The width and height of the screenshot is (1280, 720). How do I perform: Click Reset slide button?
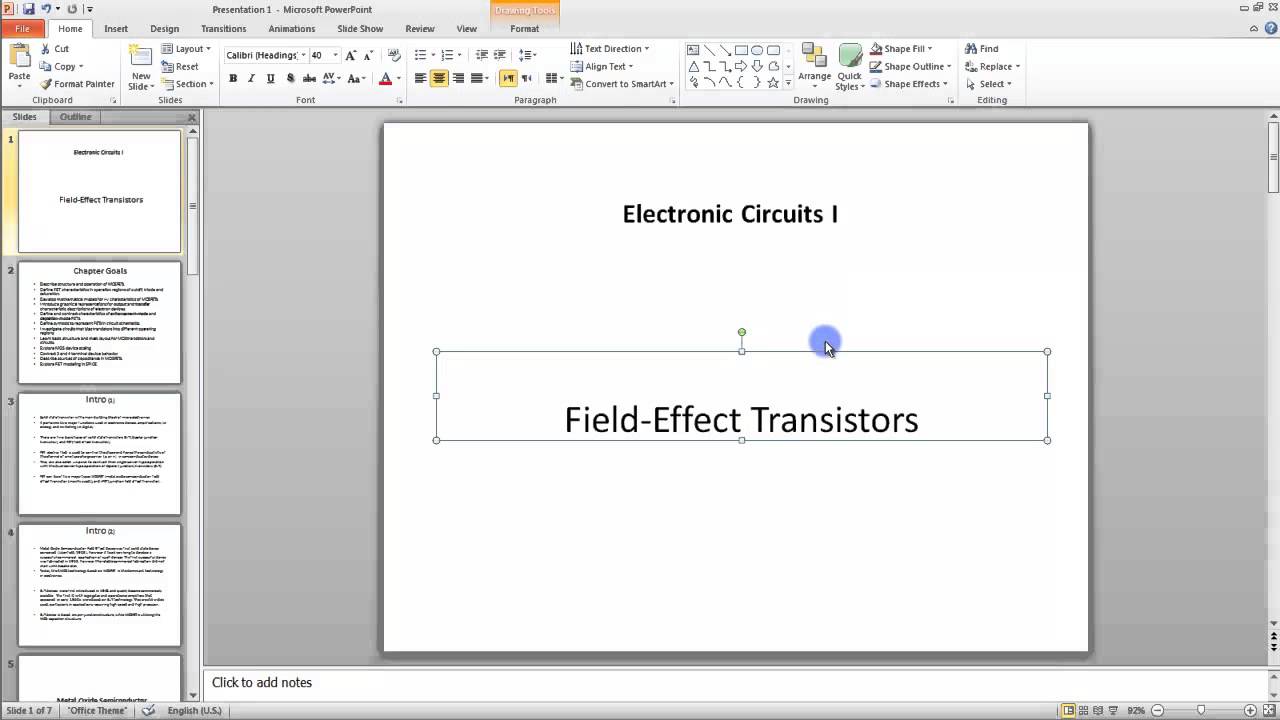[181, 66]
